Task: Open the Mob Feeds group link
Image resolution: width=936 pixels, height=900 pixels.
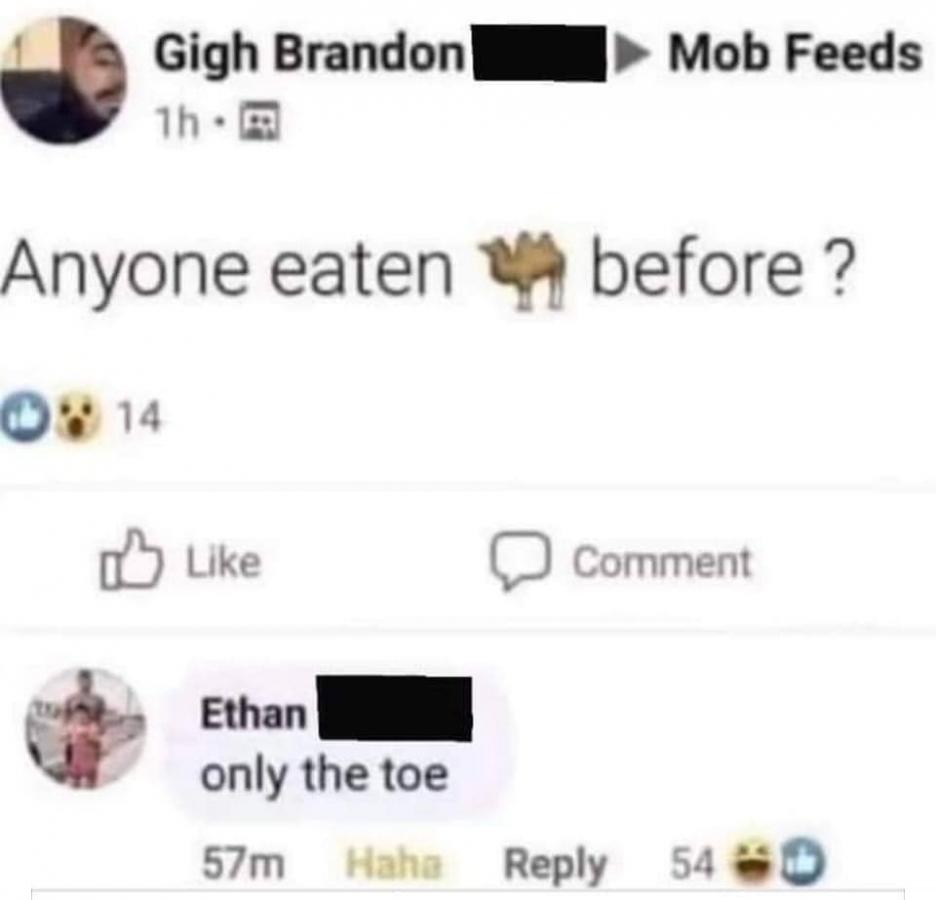Action: tap(795, 53)
